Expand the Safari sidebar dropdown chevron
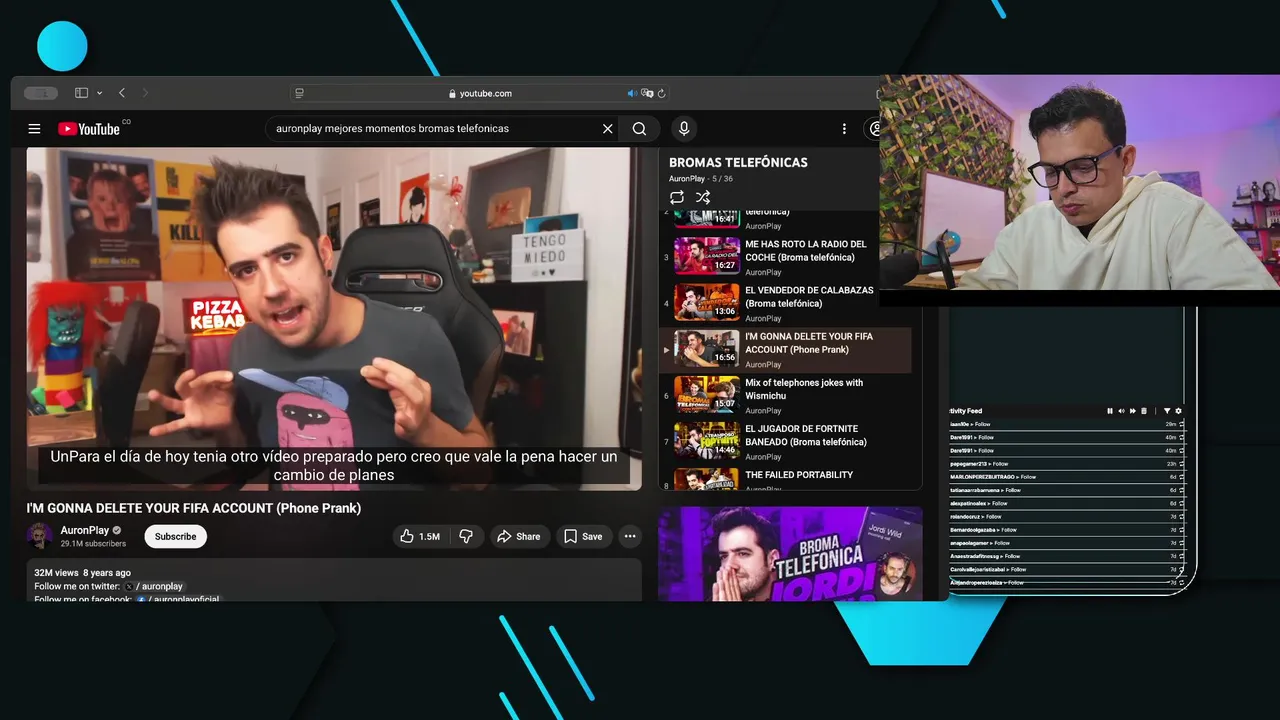This screenshot has width=1280, height=720. (97, 93)
